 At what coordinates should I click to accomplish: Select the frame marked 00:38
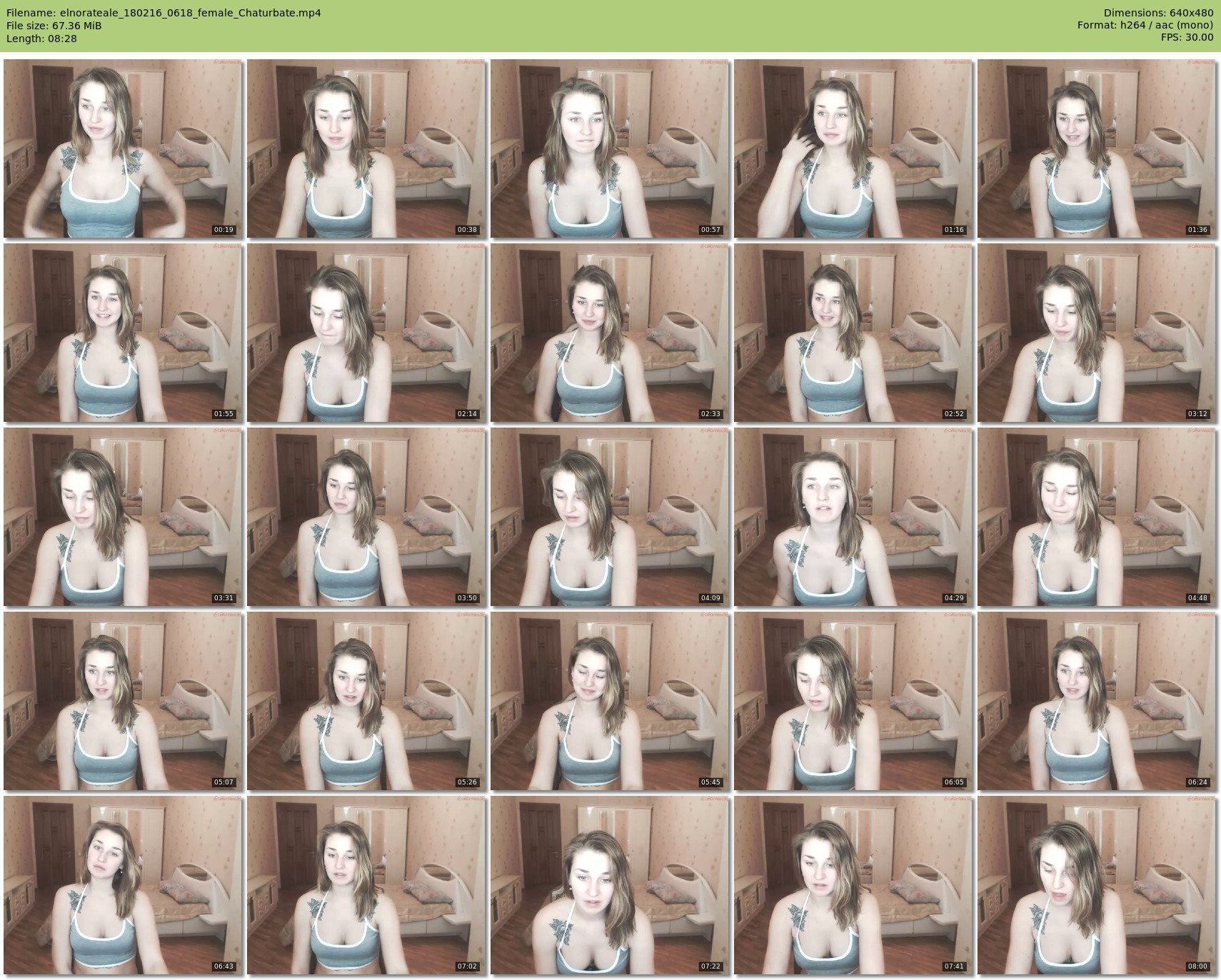click(366, 148)
